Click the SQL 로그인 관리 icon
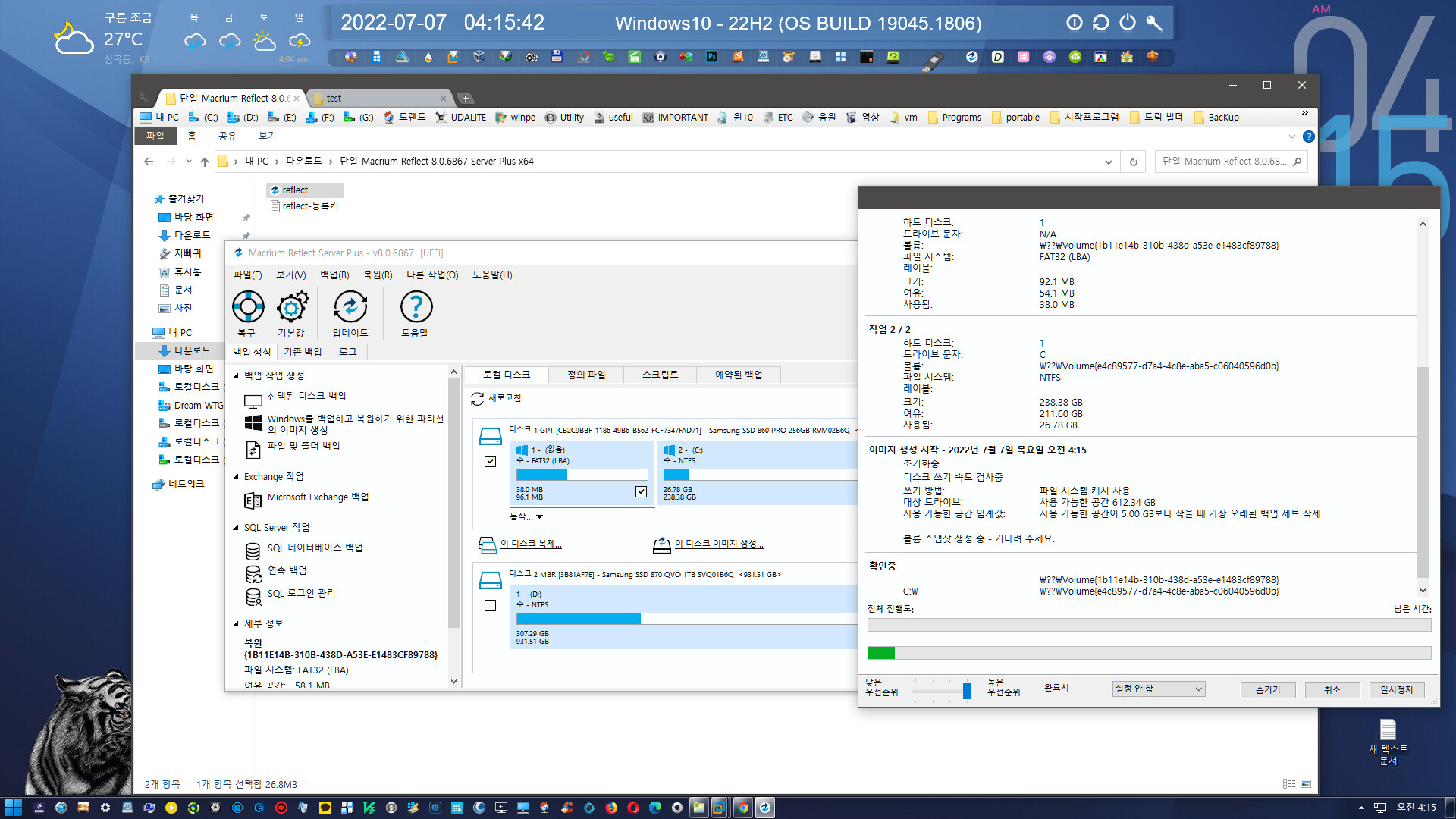Image resolution: width=1456 pixels, height=819 pixels. point(253,597)
